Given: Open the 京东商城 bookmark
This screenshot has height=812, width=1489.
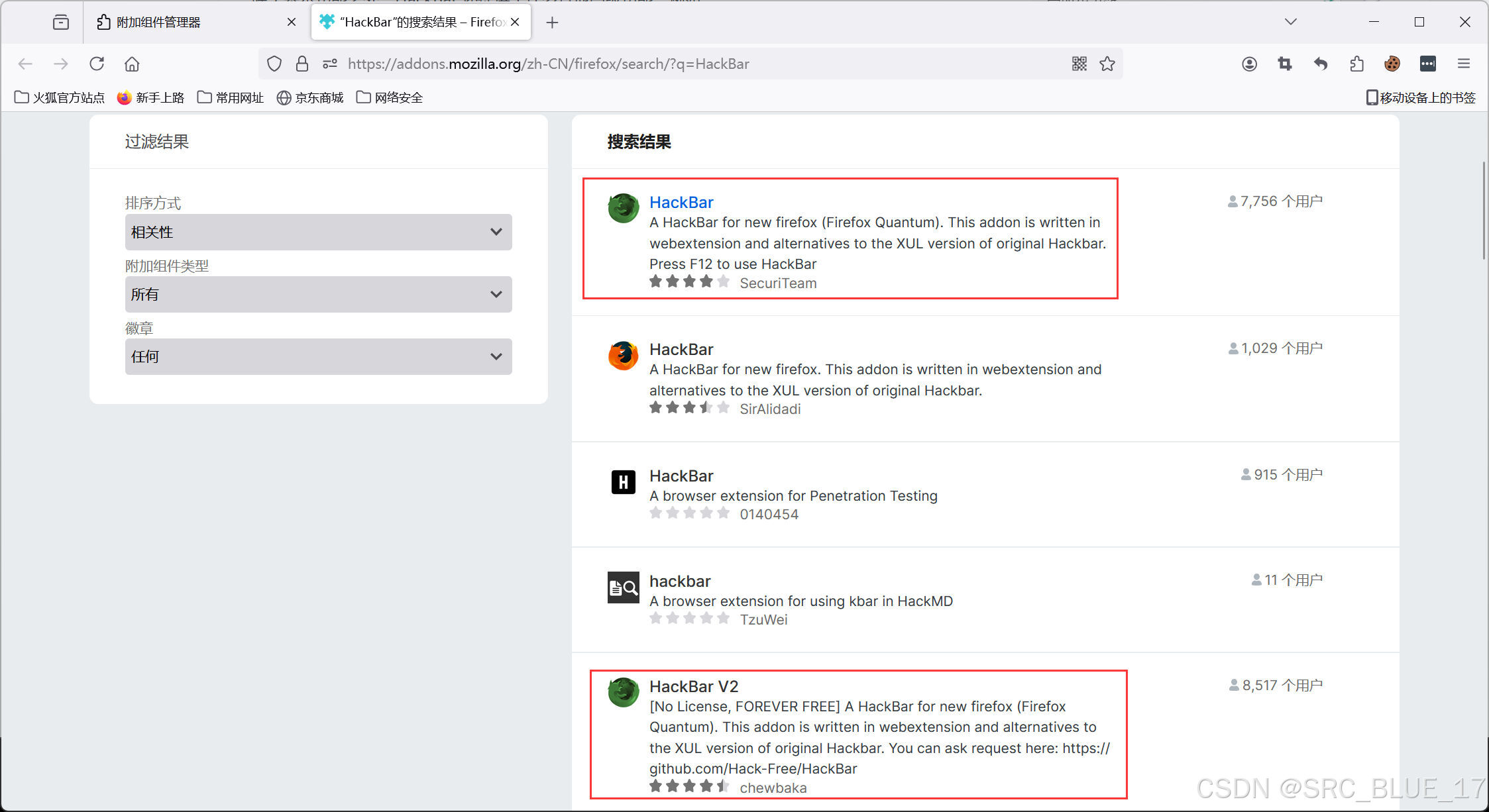Looking at the screenshot, I should click(310, 97).
